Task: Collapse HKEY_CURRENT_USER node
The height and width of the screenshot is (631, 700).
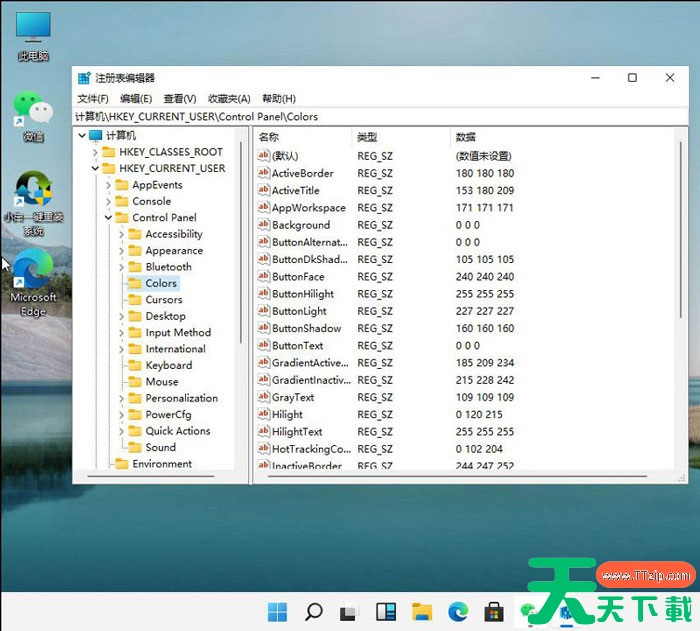Action: pos(95,168)
